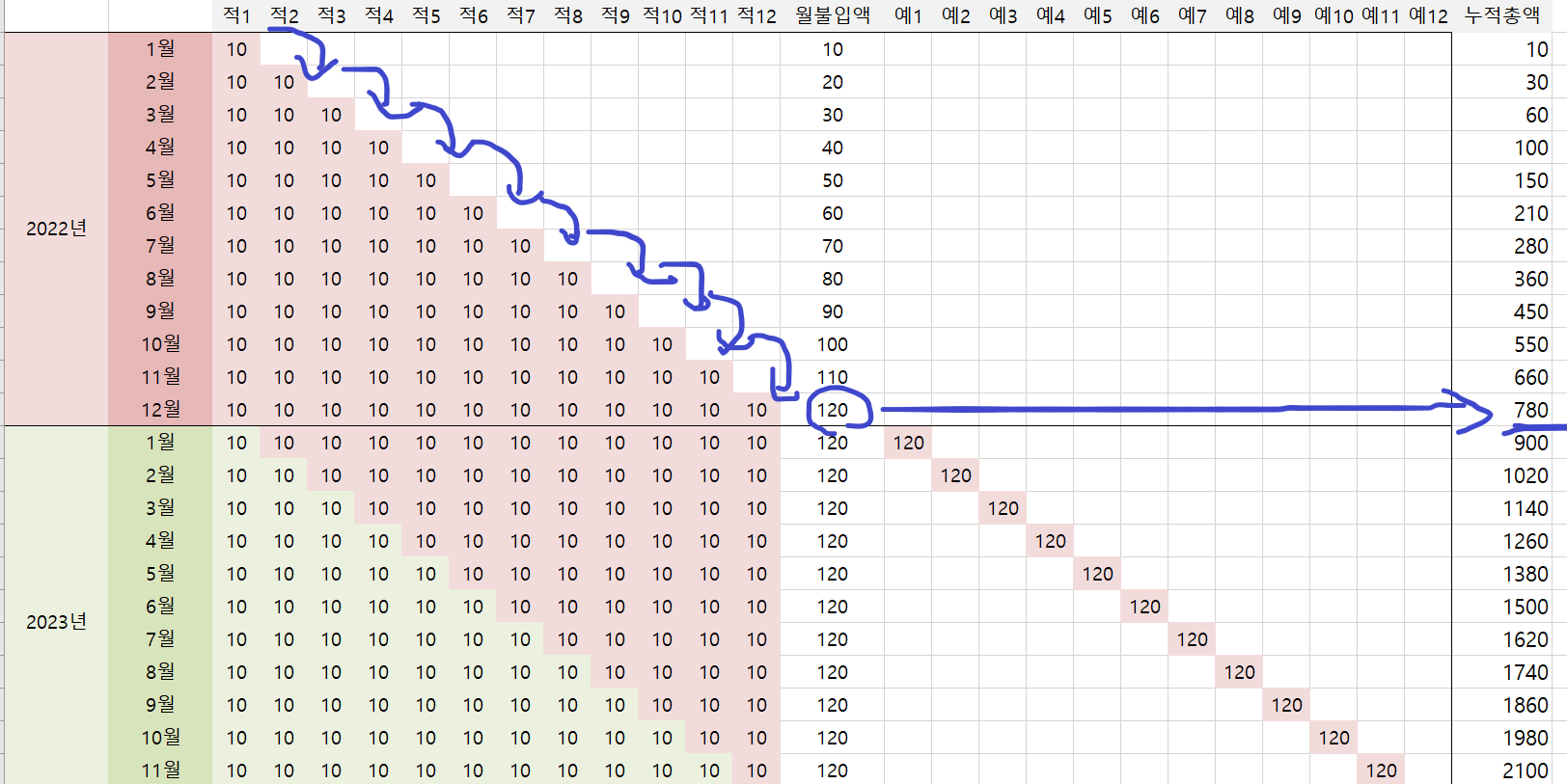Click the 6월 row label under 2022년

click(160, 212)
